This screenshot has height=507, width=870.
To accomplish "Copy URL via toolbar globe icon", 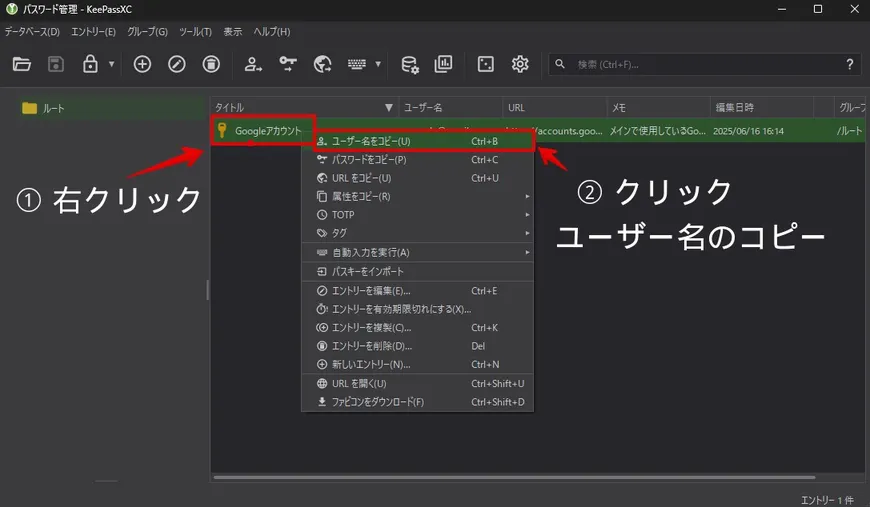I will coord(322,64).
